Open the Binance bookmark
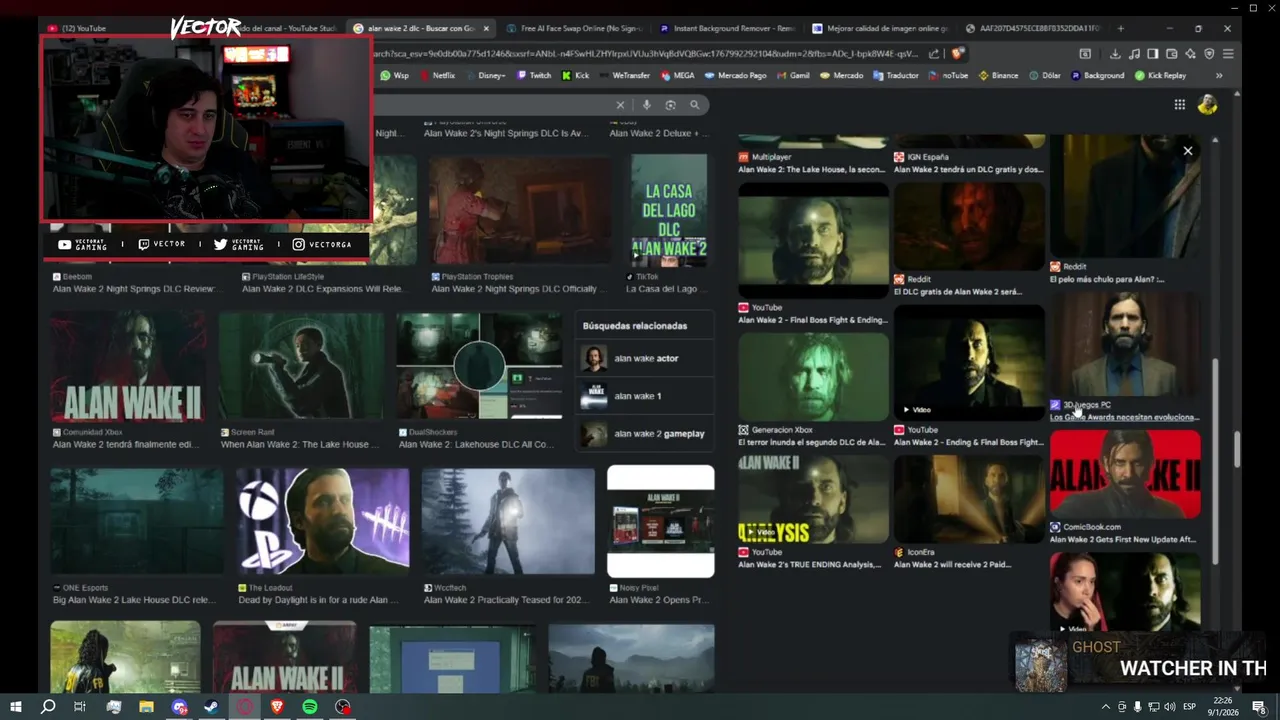The width and height of the screenshot is (1280, 720). click(998, 75)
